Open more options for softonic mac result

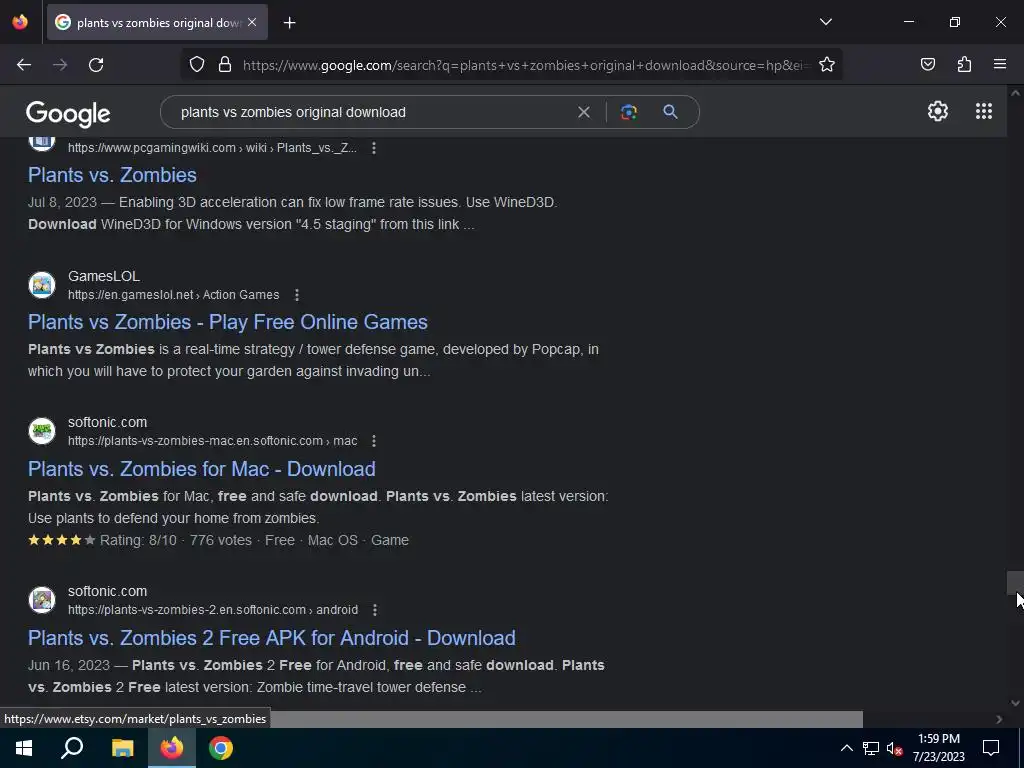pyautogui.click(x=374, y=441)
